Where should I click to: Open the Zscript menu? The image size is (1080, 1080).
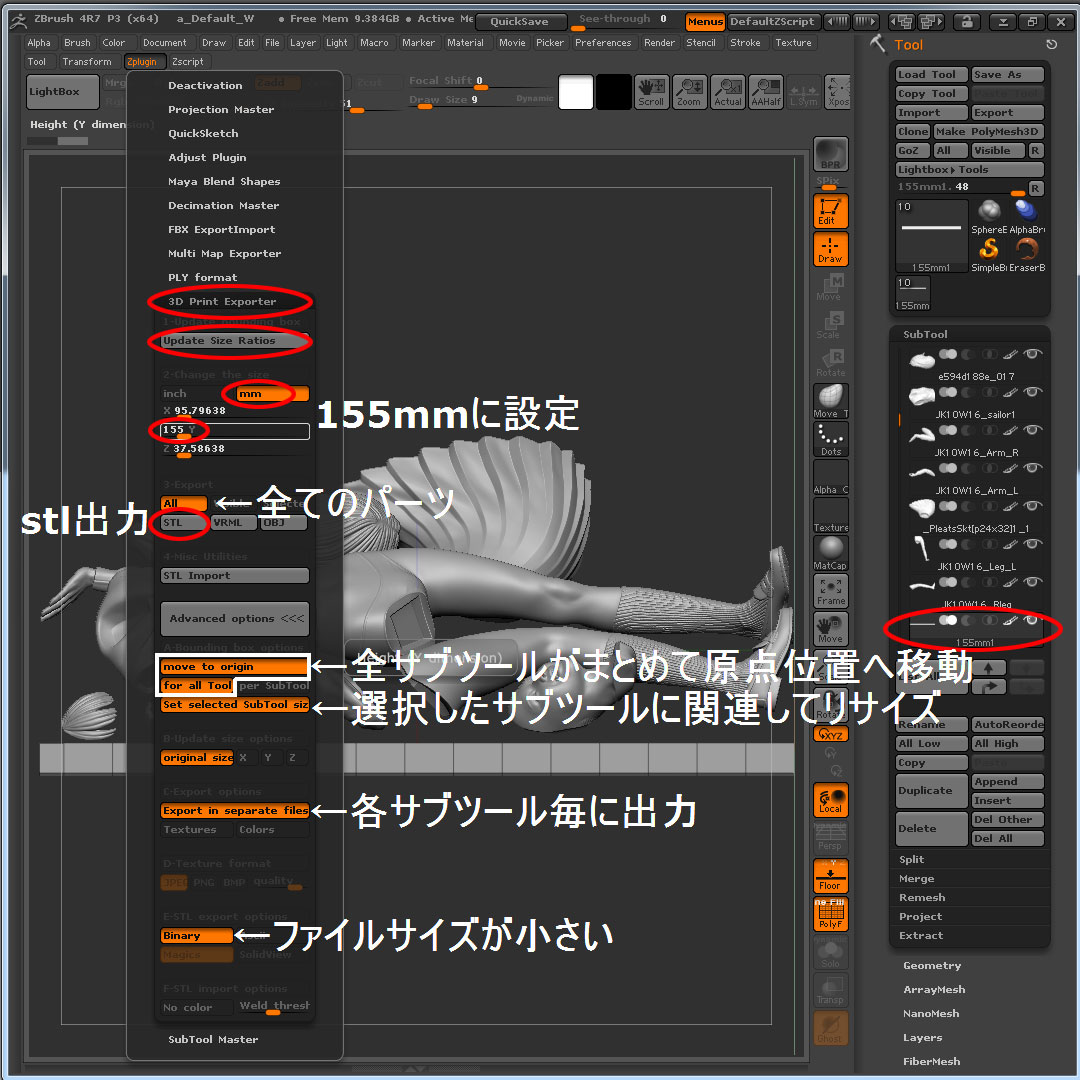click(x=187, y=62)
